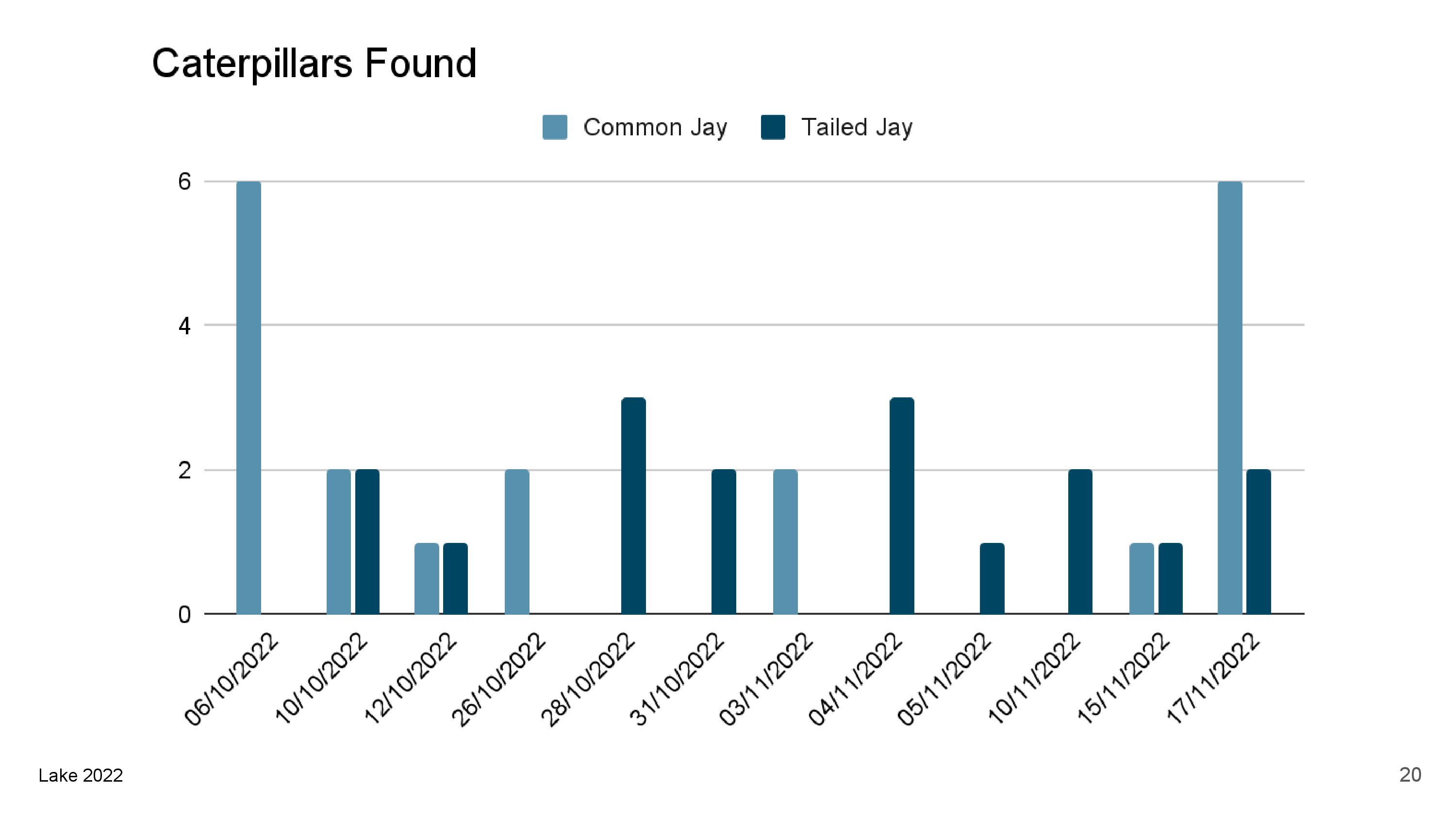Select the y-axis value label 6
This screenshot has height=819, width=1456.
[184, 182]
